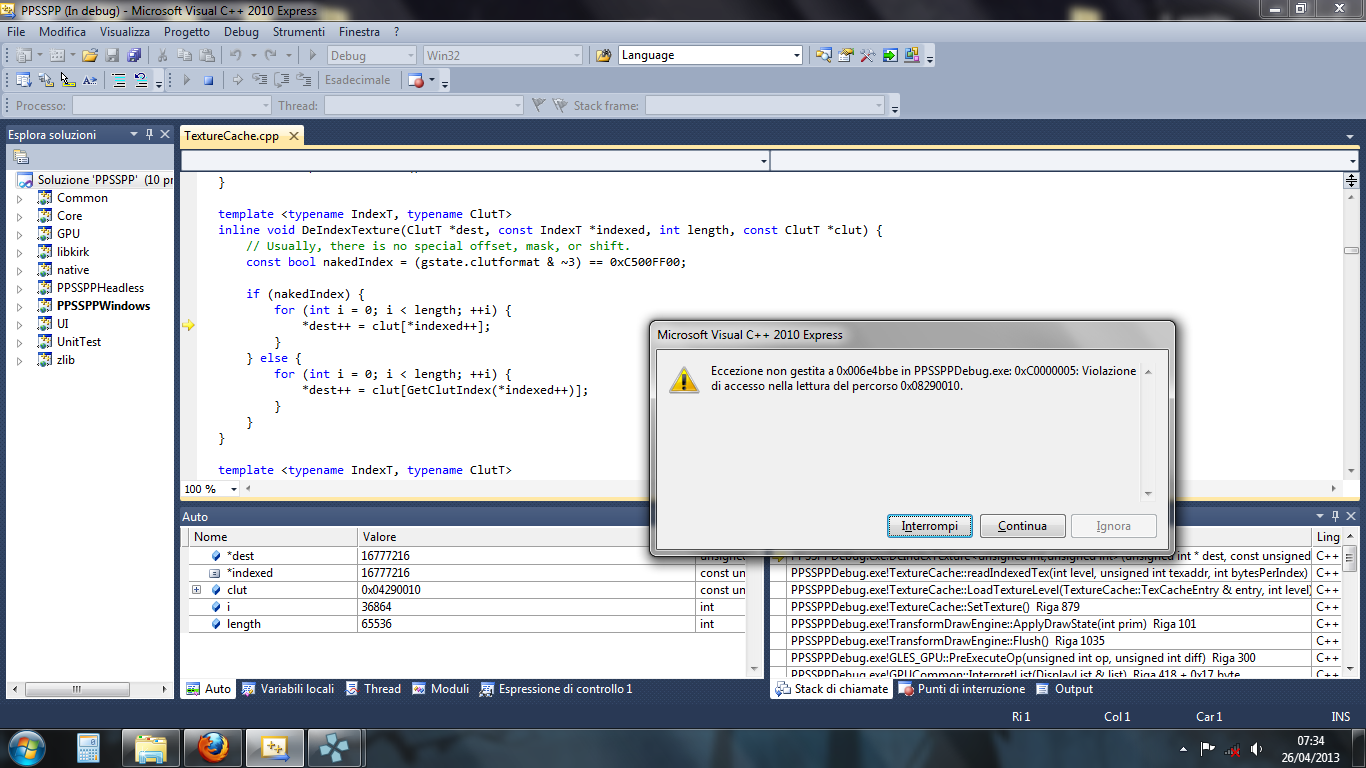Click the Solution Explorer properties icon below panel title

(21, 157)
